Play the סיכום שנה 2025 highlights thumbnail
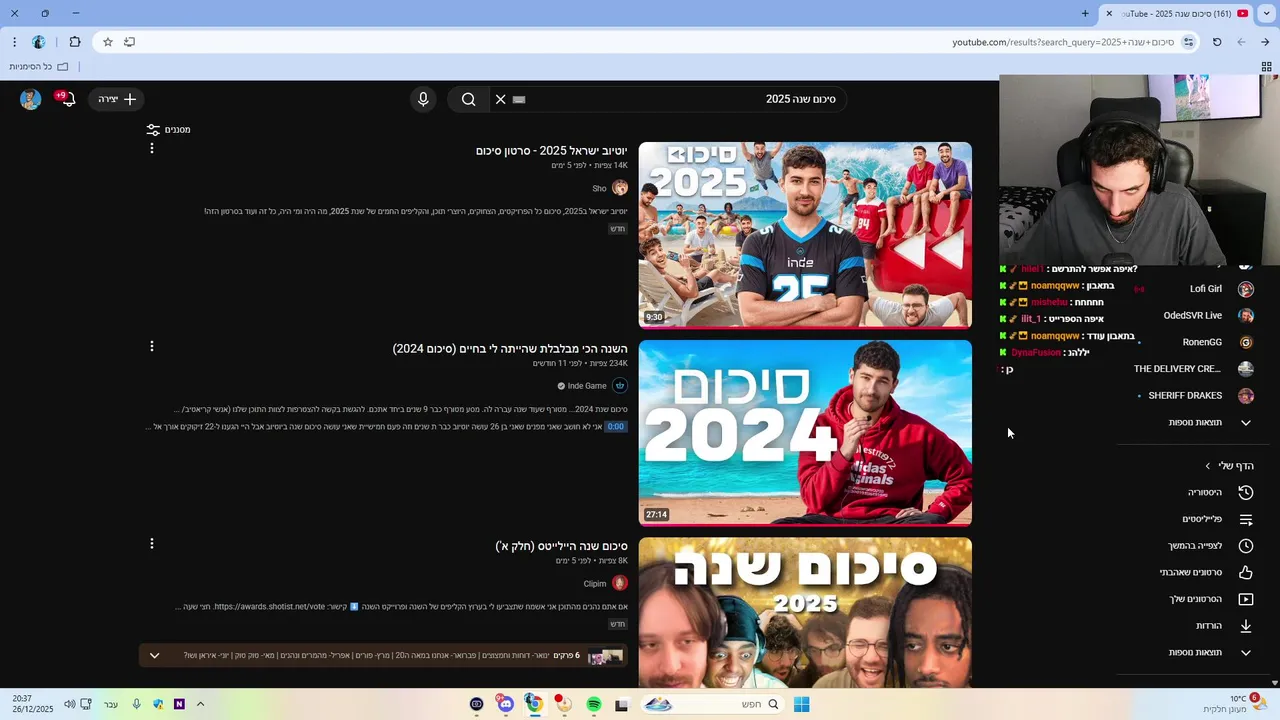This screenshot has width=1280, height=720. coord(805,612)
